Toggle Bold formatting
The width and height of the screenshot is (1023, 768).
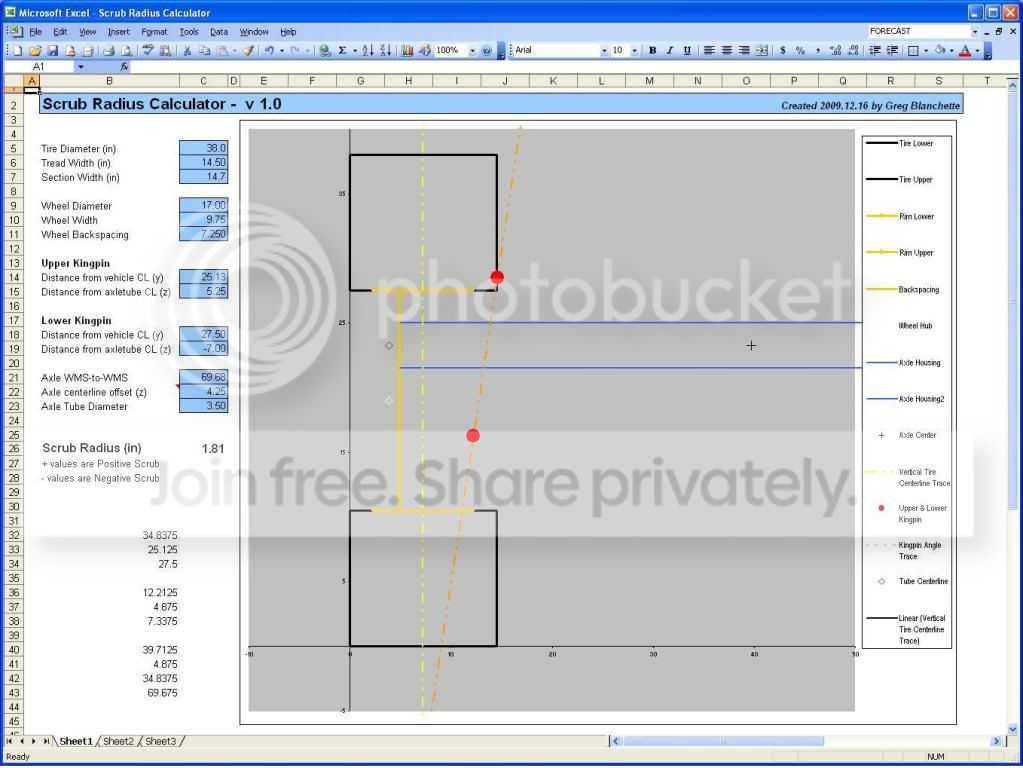point(652,50)
